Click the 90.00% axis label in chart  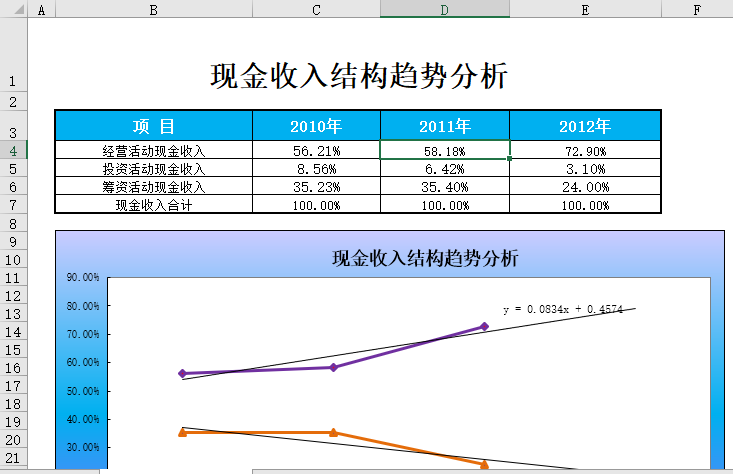click(82, 278)
